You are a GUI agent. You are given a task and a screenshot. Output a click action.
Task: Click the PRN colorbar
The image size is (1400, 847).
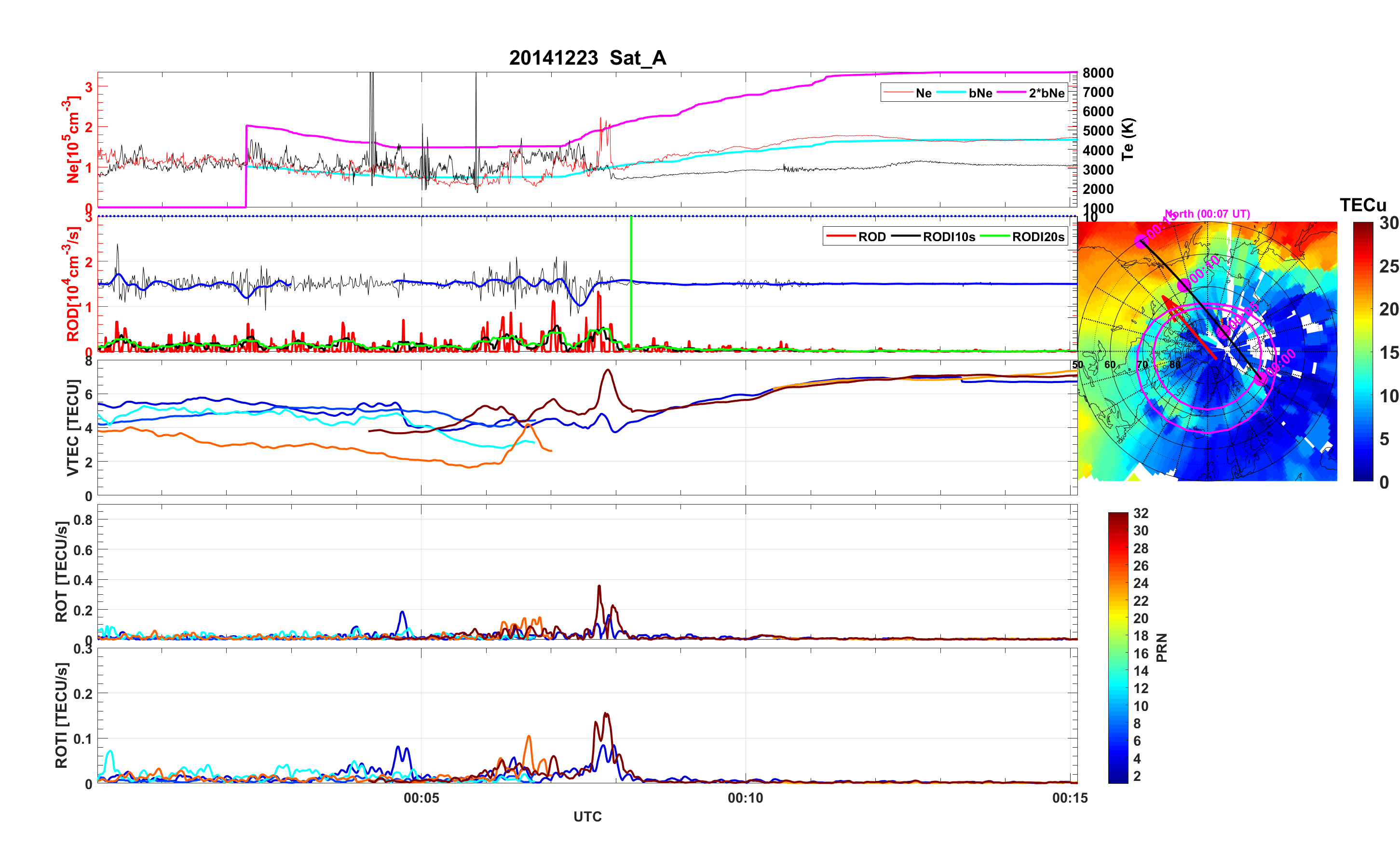(x=1117, y=647)
